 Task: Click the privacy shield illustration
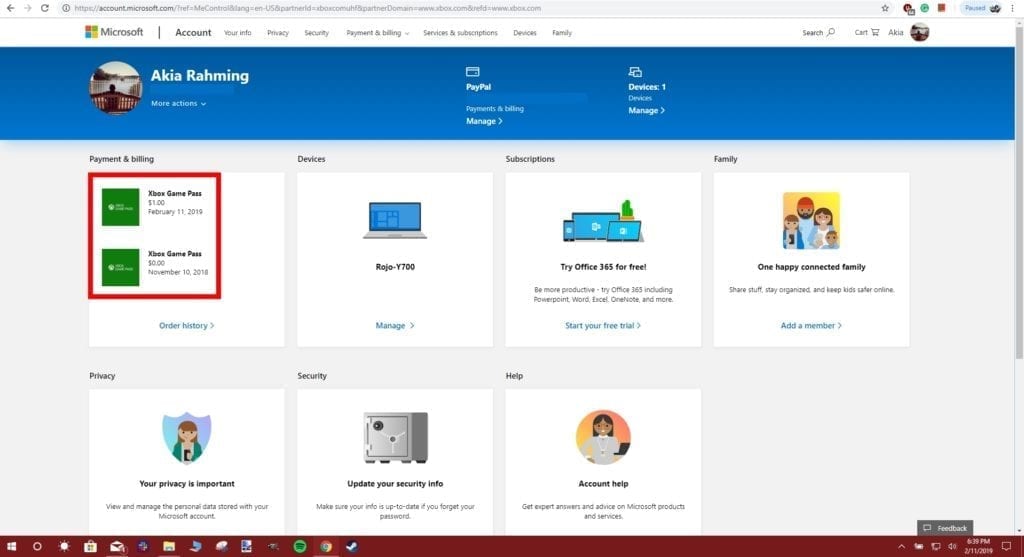tap(187, 438)
